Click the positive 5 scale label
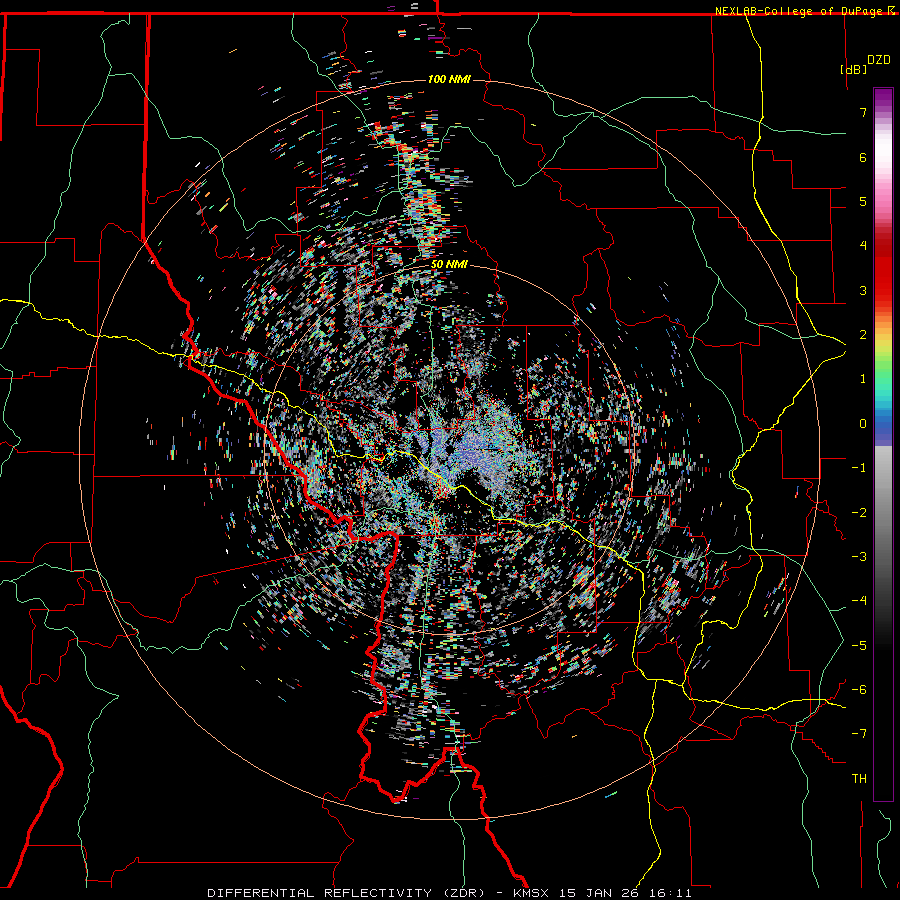 click(x=863, y=201)
